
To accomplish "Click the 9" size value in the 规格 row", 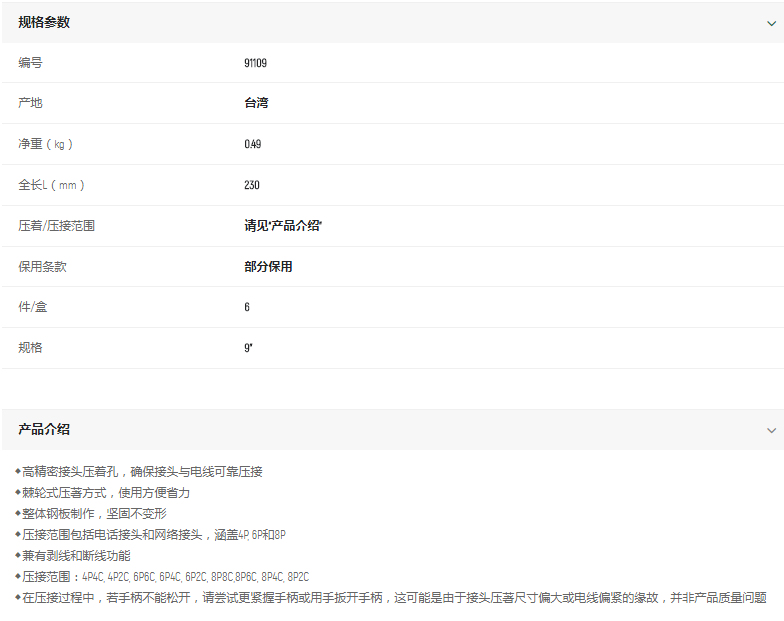I will [248, 348].
